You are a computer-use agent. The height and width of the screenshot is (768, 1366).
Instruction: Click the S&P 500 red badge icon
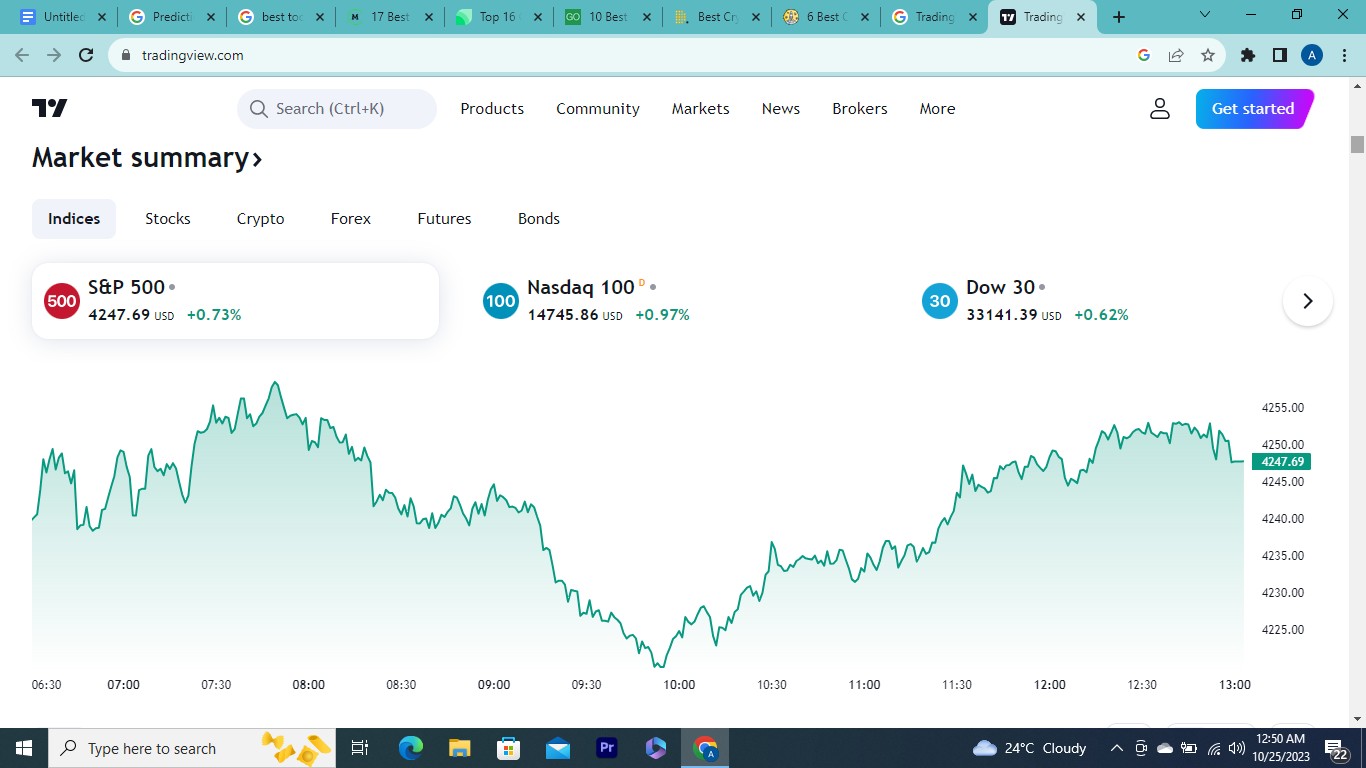61,301
